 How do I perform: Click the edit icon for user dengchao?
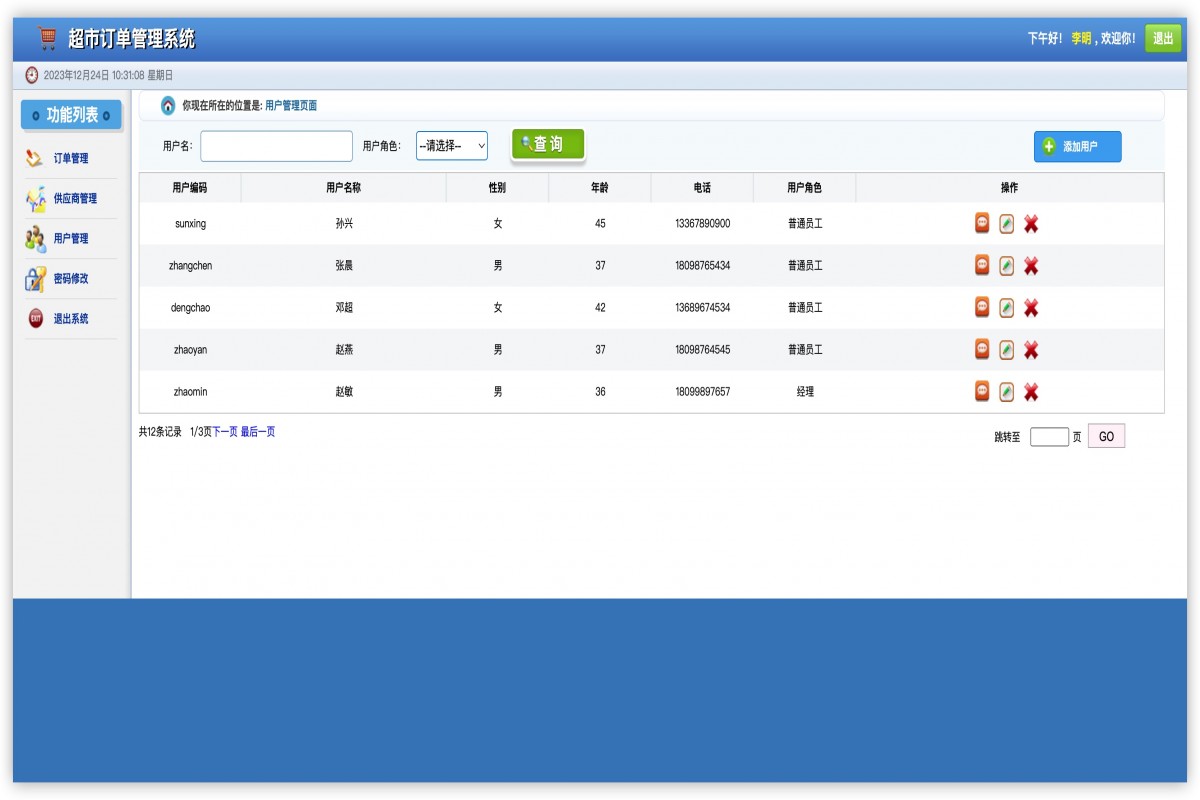[1006, 308]
